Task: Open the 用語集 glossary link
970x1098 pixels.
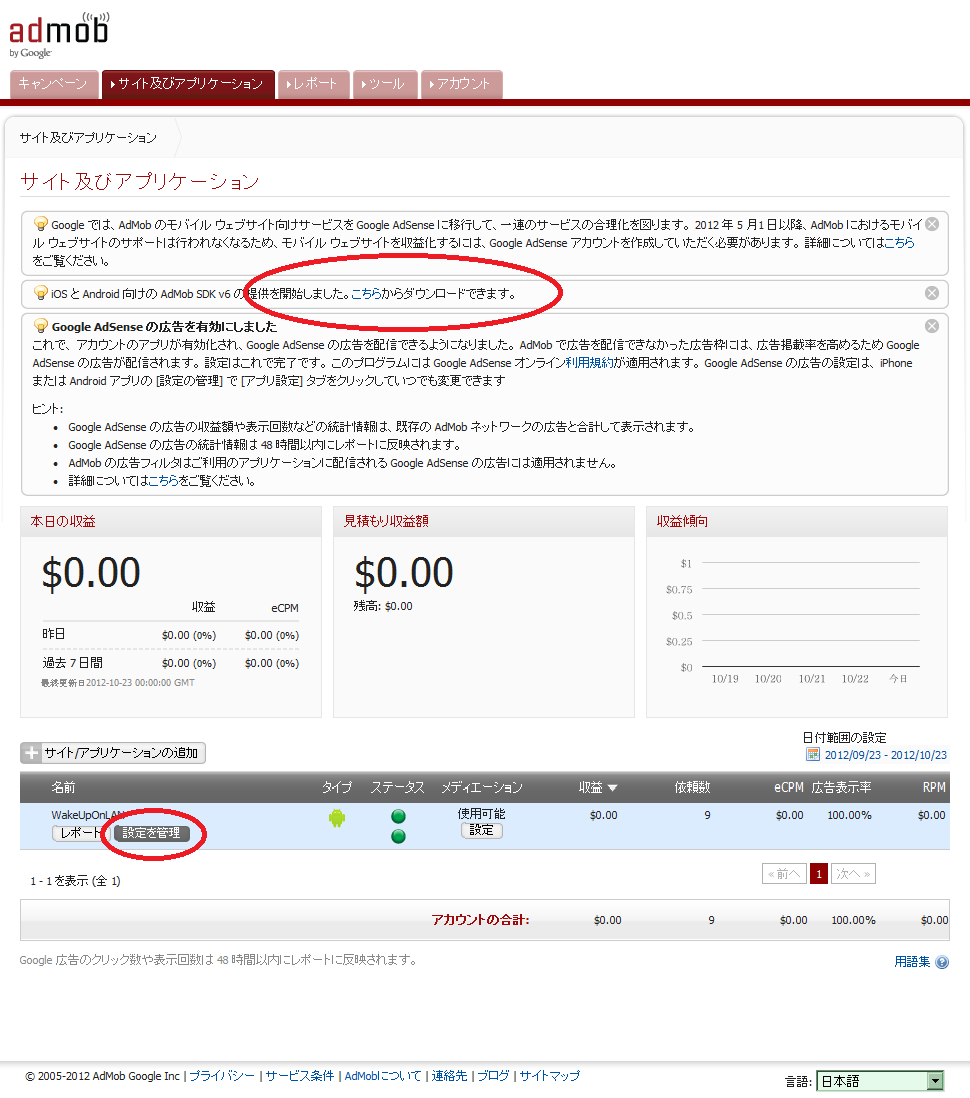Action: (x=912, y=962)
